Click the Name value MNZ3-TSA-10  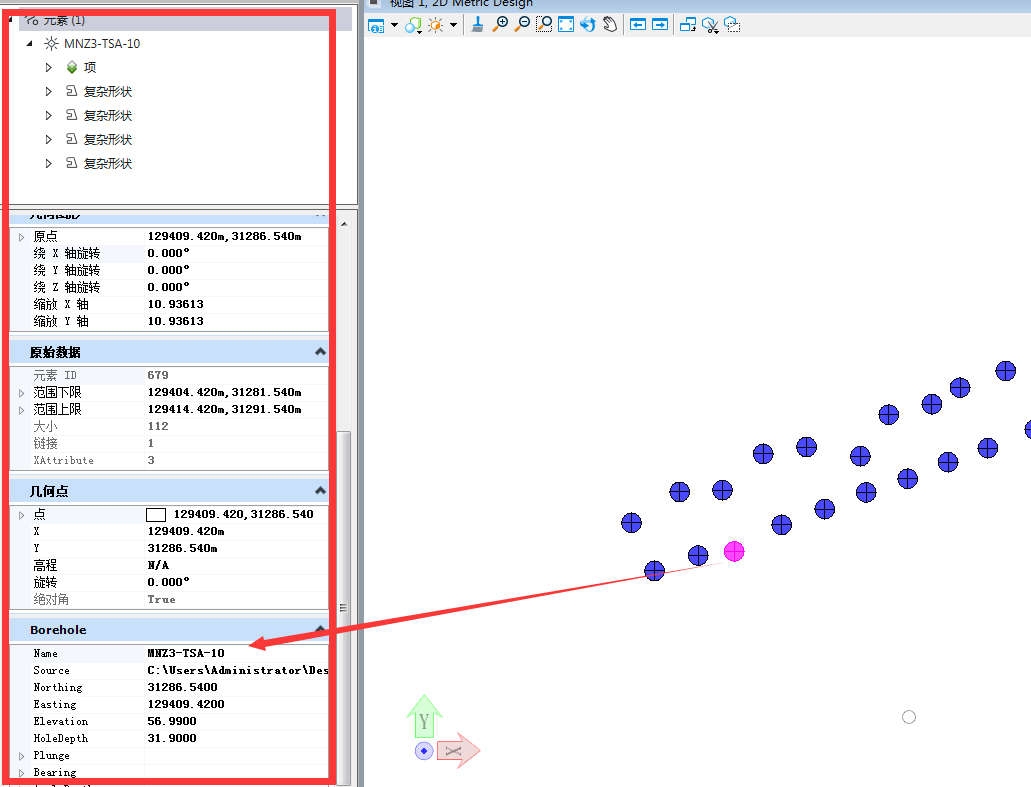click(186, 654)
